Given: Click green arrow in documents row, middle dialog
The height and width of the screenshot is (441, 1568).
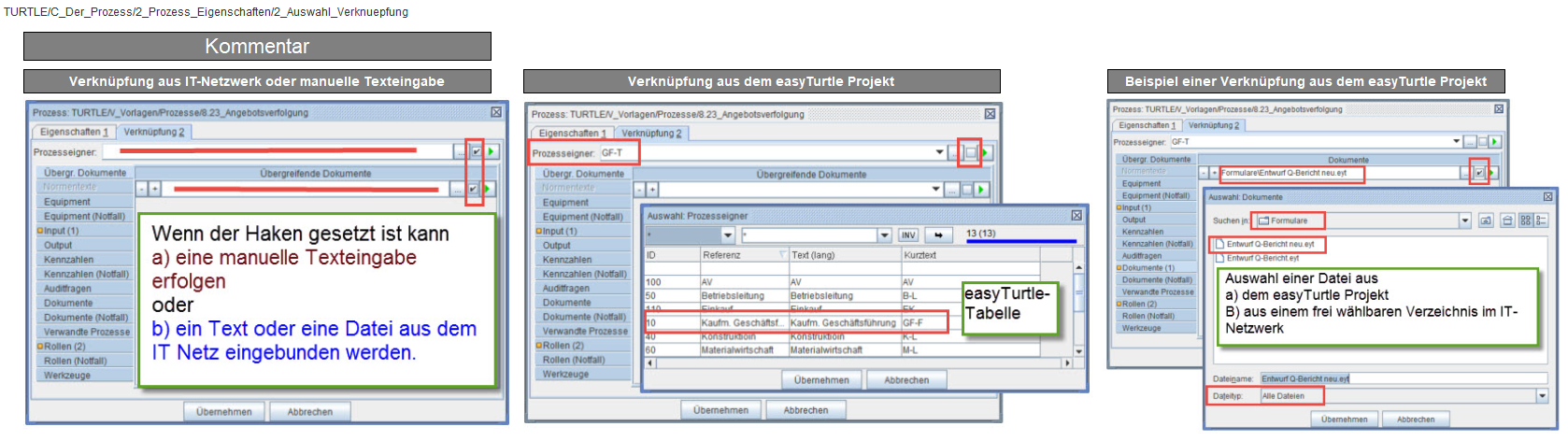Looking at the screenshot, I should click(980, 190).
